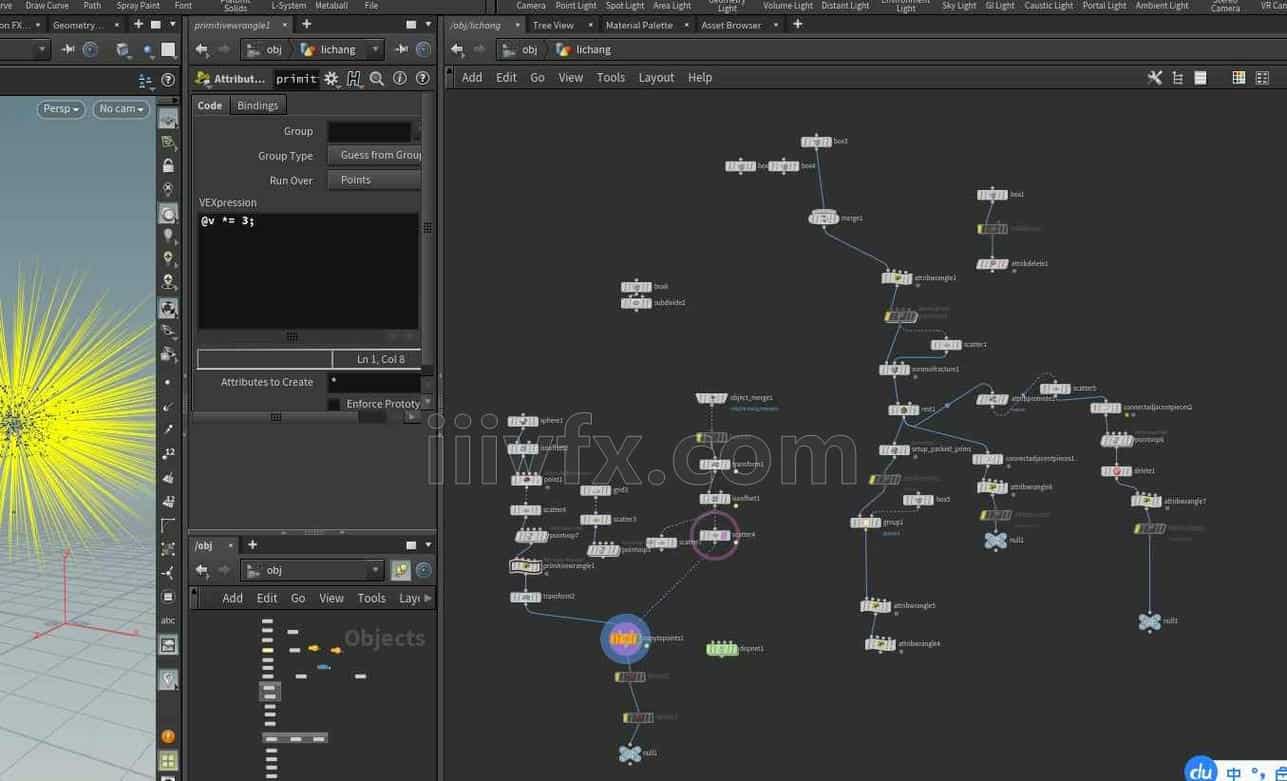This screenshot has height=781, width=1287.
Task: Select the green dopnet1 node
Action: coord(723,649)
